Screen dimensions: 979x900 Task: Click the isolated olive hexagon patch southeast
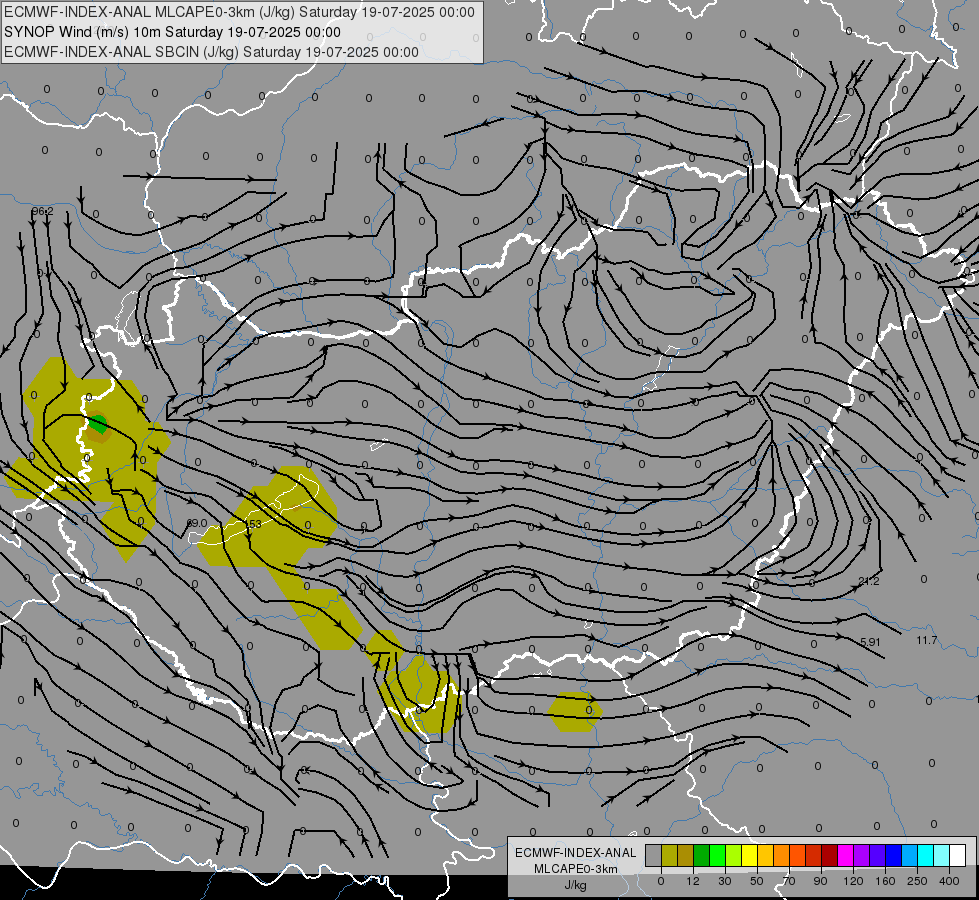click(x=575, y=711)
